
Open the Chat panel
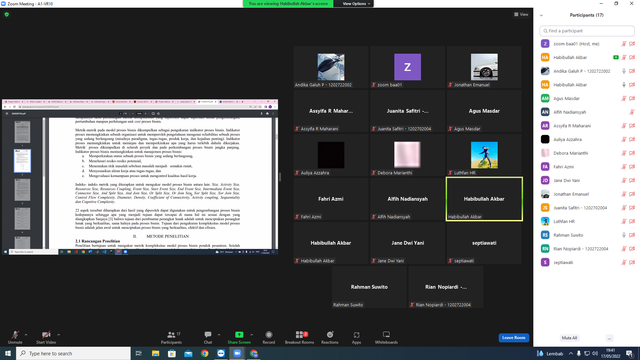pyautogui.click(x=208, y=337)
